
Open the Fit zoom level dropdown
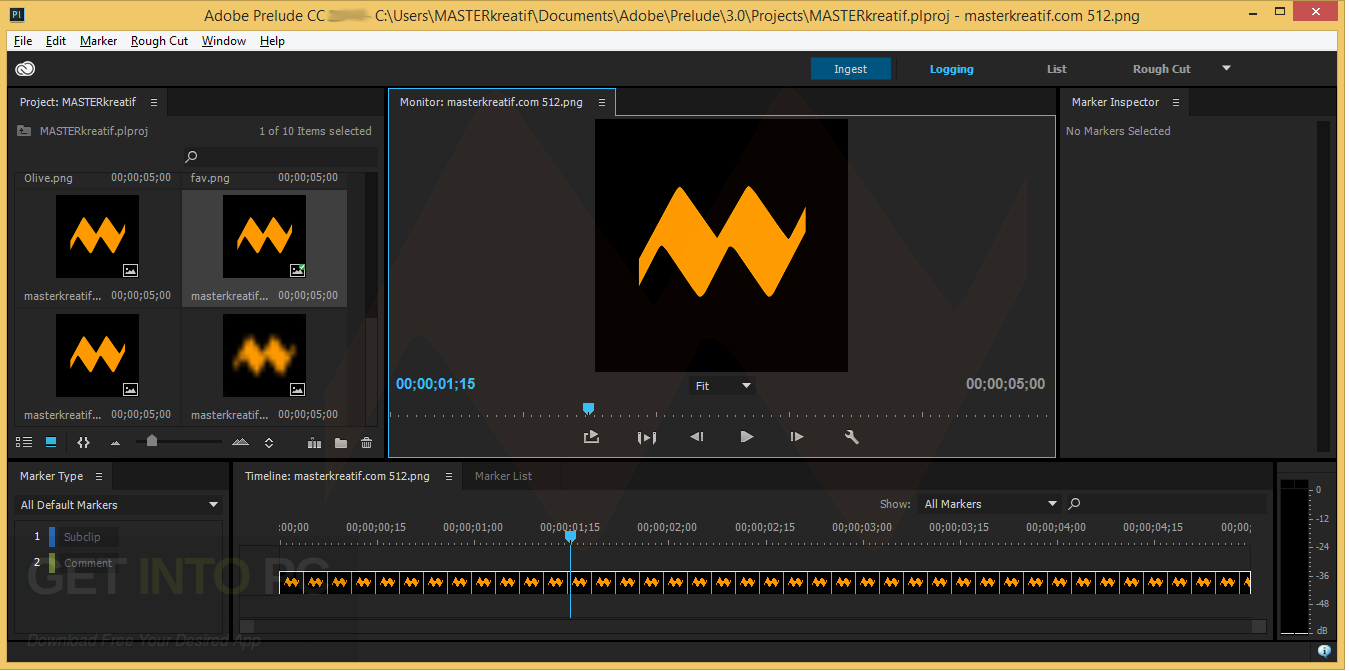[722, 384]
